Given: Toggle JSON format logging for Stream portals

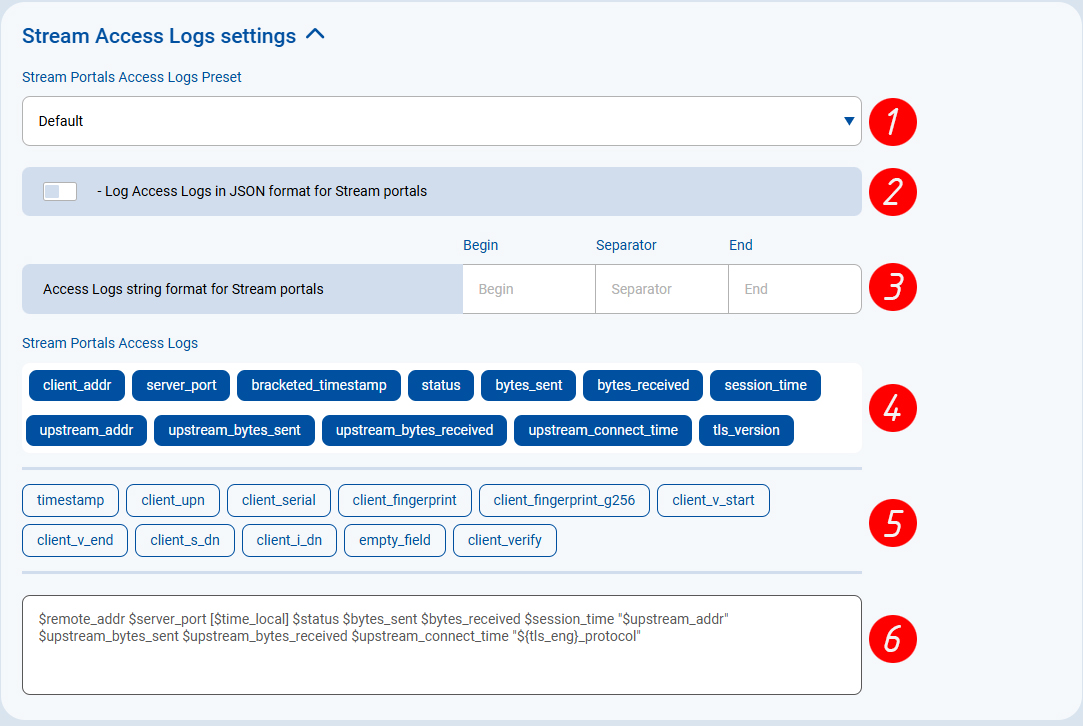Looking at the screenshot, I should (60, 191).
